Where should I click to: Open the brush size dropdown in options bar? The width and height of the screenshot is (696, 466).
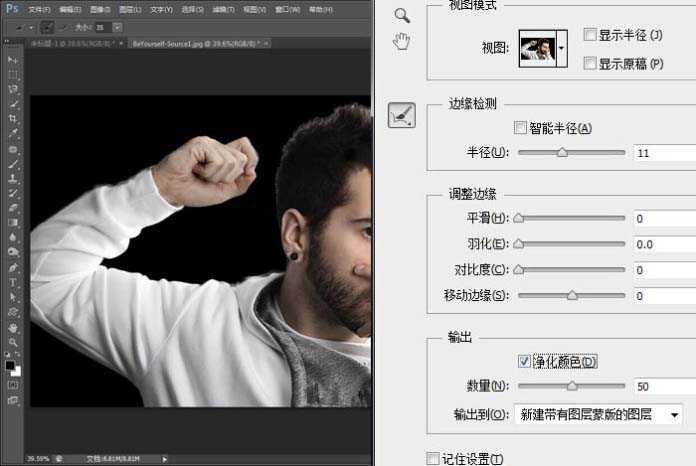coord(119,27)
